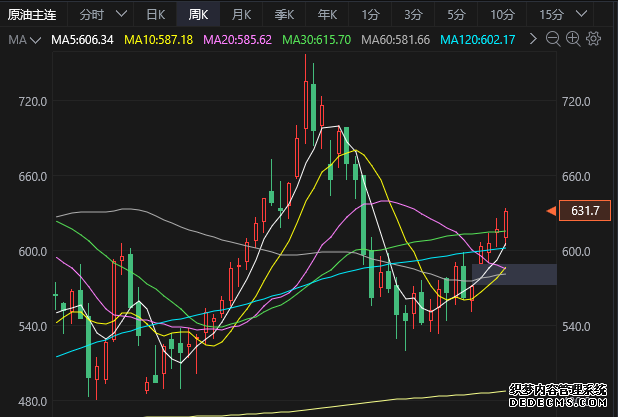This screenshot has width=618, height=417.
Task: Click the latest red candlestick near 631.7
Action: coord(506,225)
